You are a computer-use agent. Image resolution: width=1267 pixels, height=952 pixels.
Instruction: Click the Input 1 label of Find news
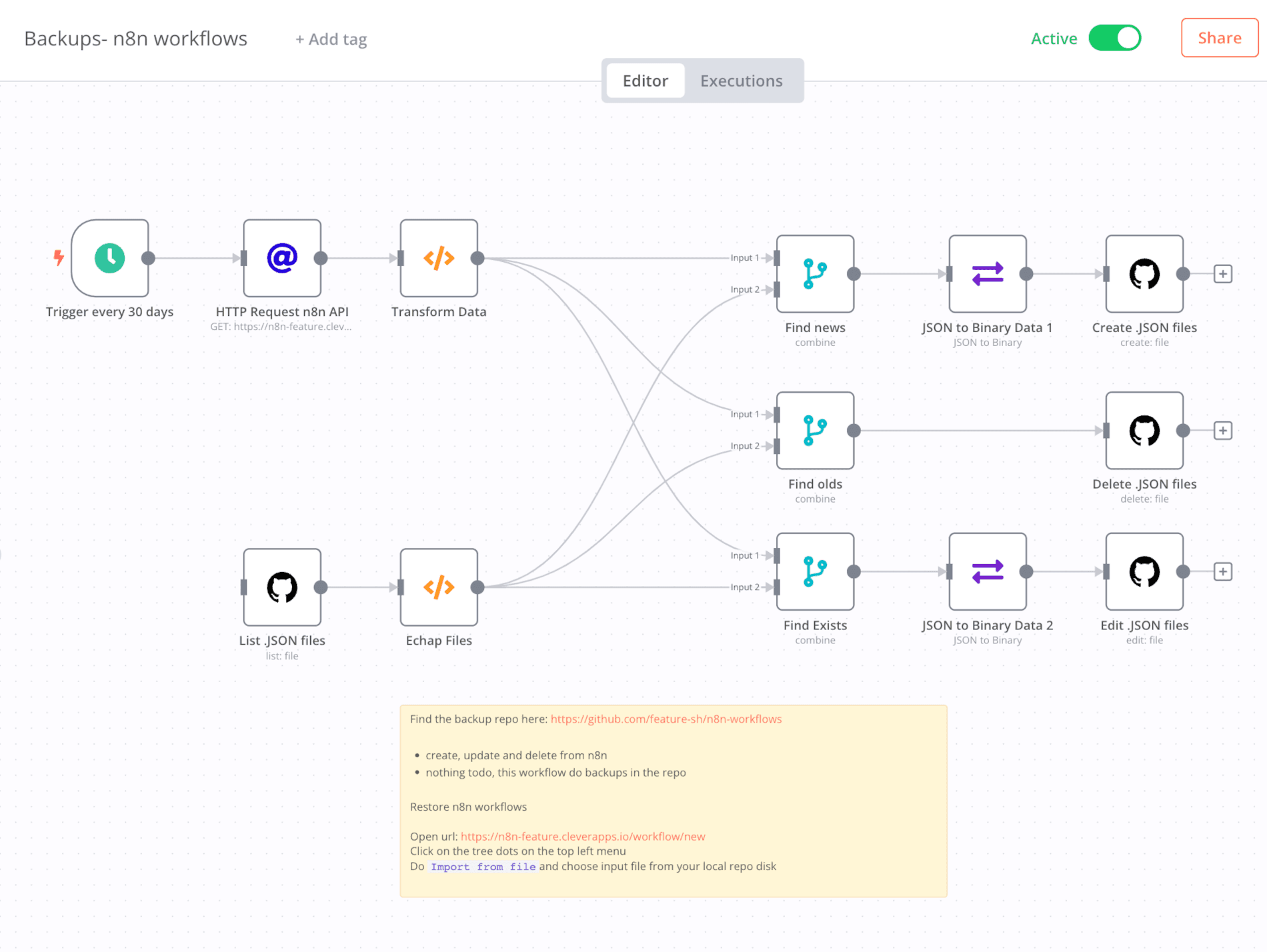point(744,257)
